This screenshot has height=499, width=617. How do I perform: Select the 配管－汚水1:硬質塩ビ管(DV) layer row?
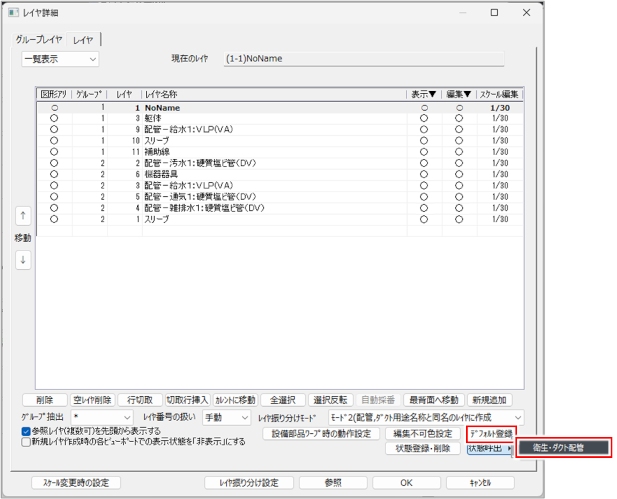coord(204,162)
